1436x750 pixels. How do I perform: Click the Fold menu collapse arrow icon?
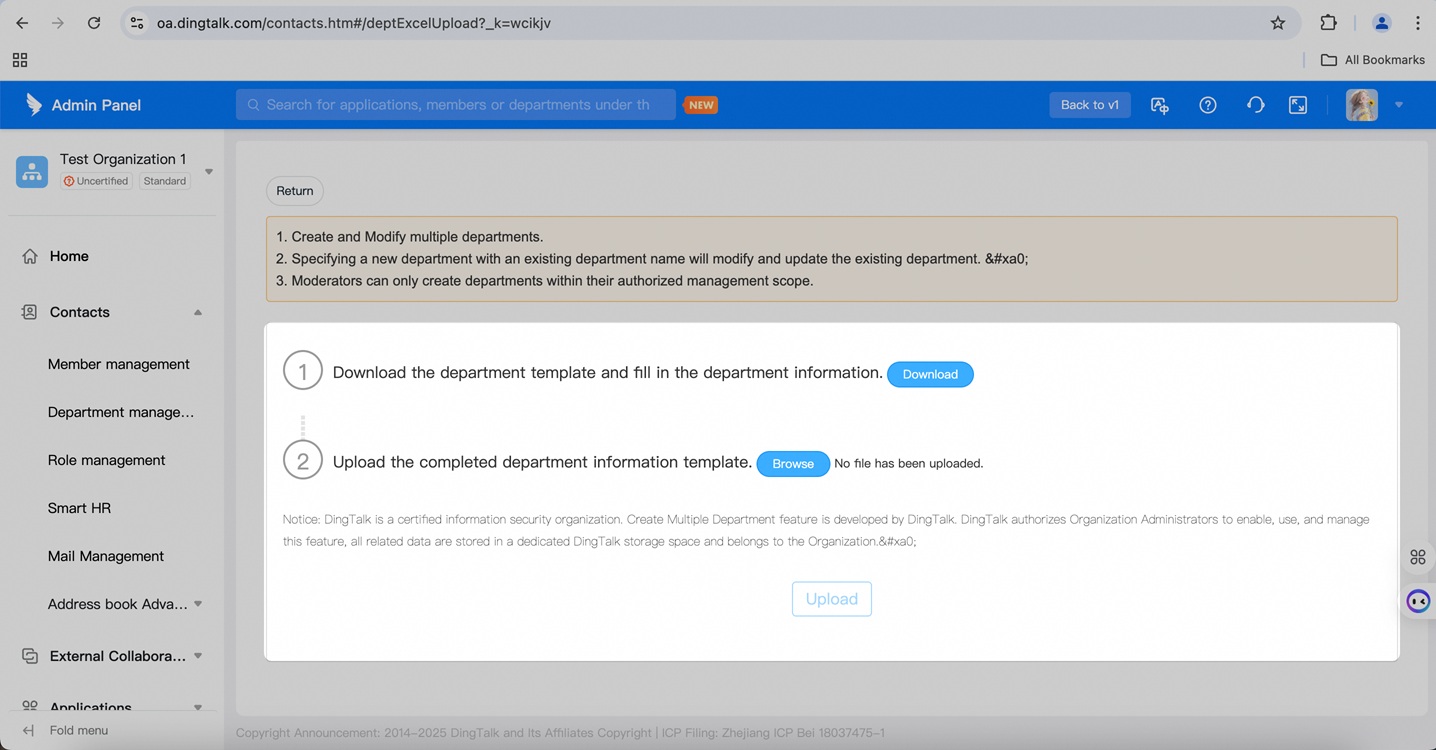28,730
